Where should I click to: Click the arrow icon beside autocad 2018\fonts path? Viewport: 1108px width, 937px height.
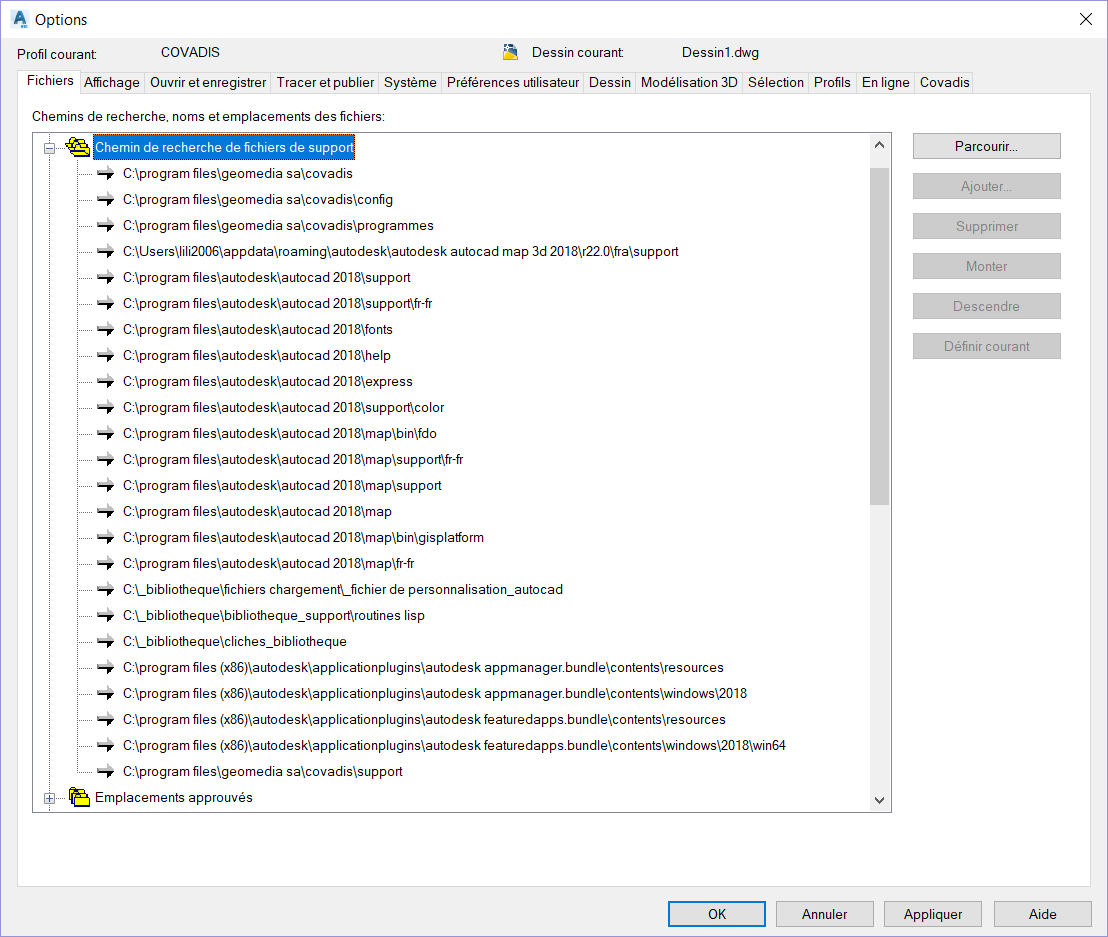click(106, 329)
